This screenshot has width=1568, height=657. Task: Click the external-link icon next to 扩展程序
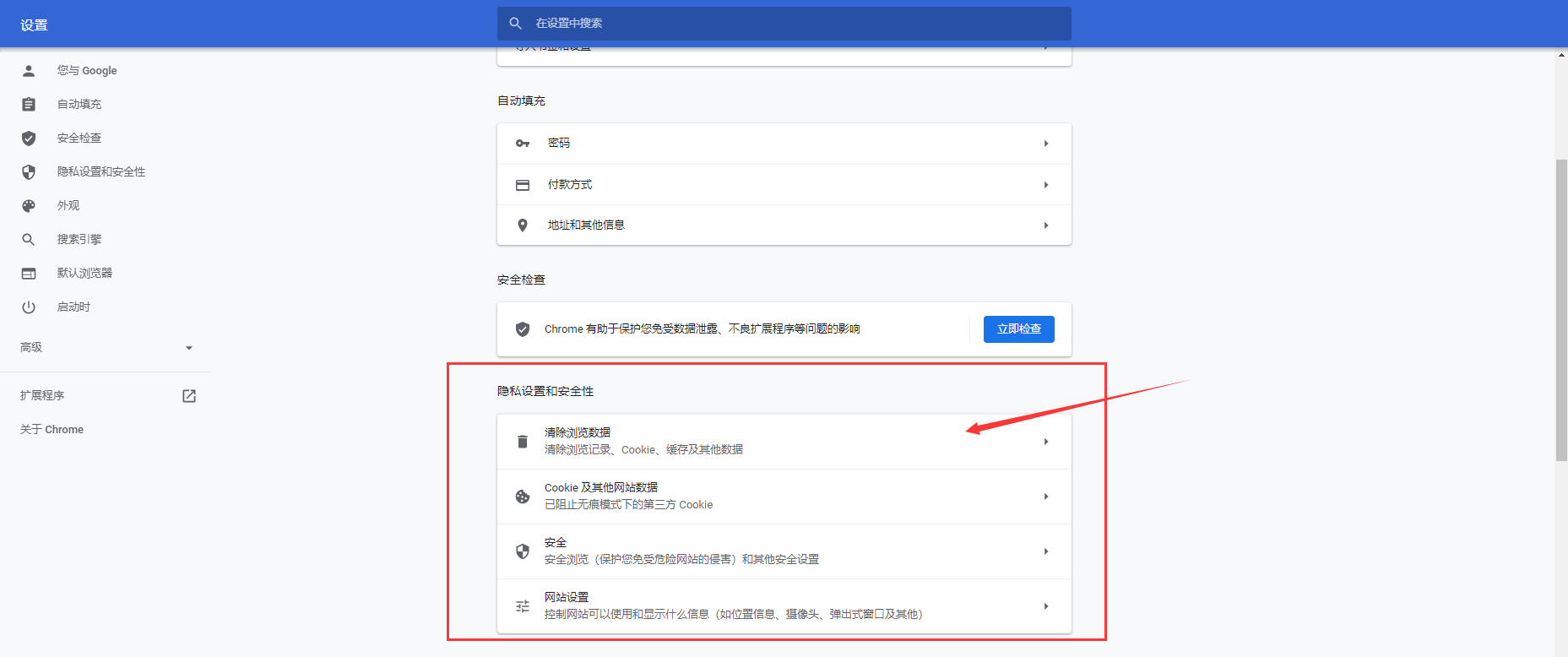pyautogui.click(x=189, y=396)
